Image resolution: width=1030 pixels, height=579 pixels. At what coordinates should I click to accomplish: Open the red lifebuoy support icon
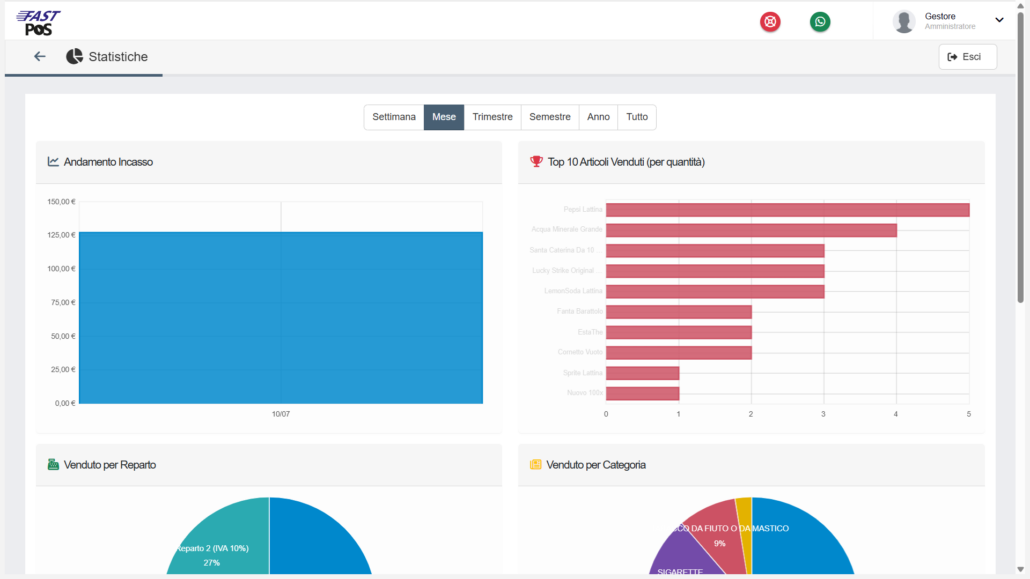coord(770,22)
